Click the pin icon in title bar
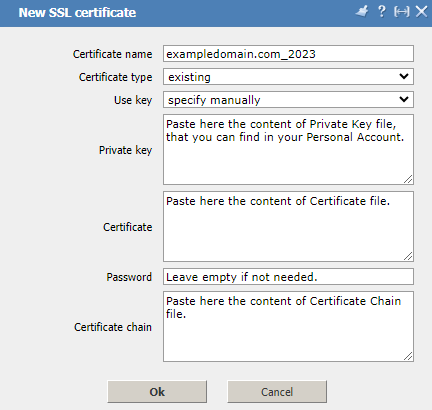Viewport: 432px width, 410px height. [x=362, y=12]
